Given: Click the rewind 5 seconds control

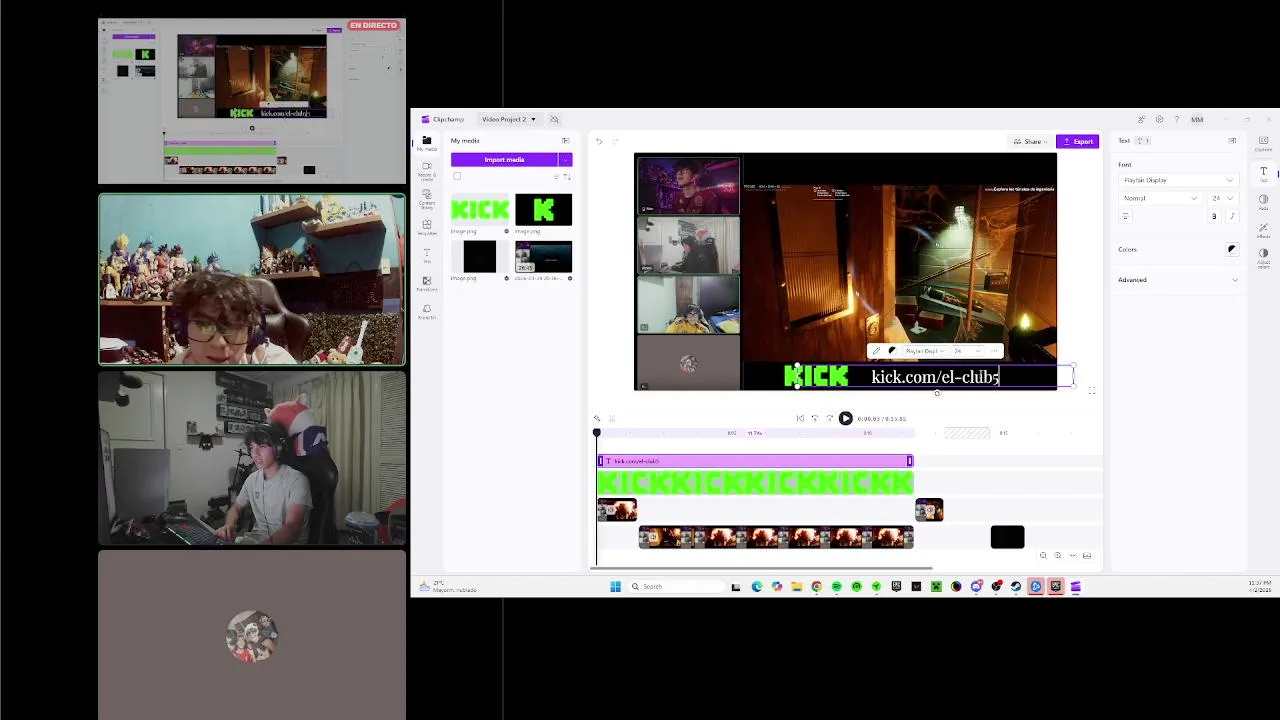Looking at the screenshot, I should coord(815,419).
